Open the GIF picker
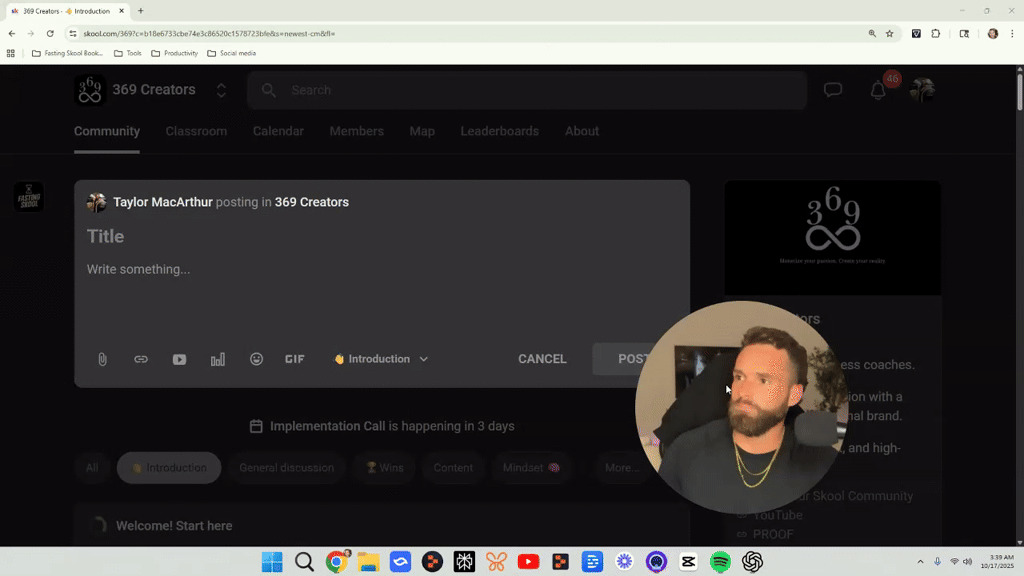This screenshot has width=1024, height=576. point(295,359)
